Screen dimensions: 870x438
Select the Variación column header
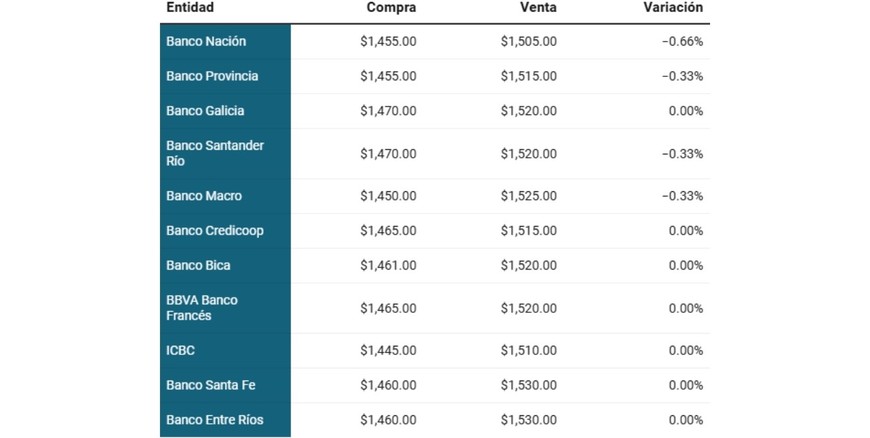click(673, 8)
